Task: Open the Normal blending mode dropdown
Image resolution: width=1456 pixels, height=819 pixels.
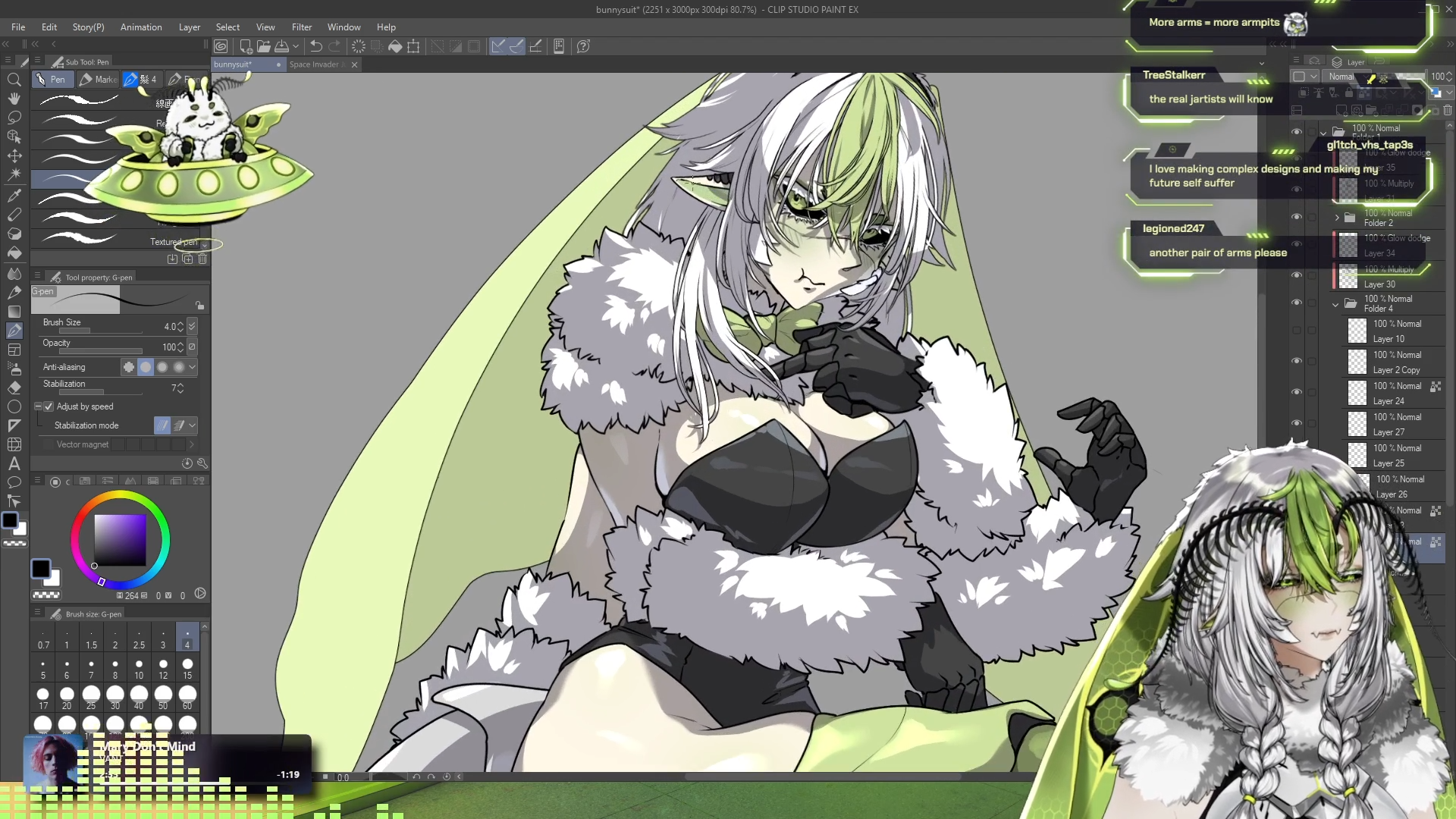Action: 1341,77
